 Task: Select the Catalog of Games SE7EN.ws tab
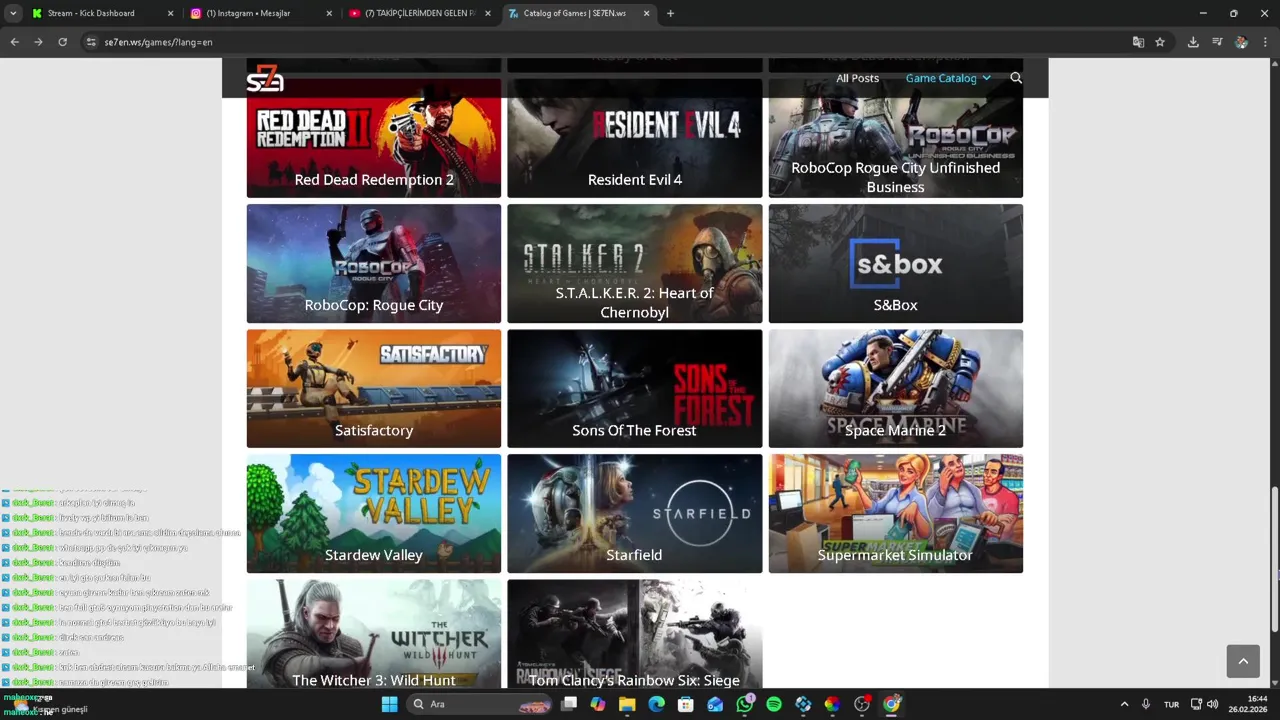click(x=579, y=13)
